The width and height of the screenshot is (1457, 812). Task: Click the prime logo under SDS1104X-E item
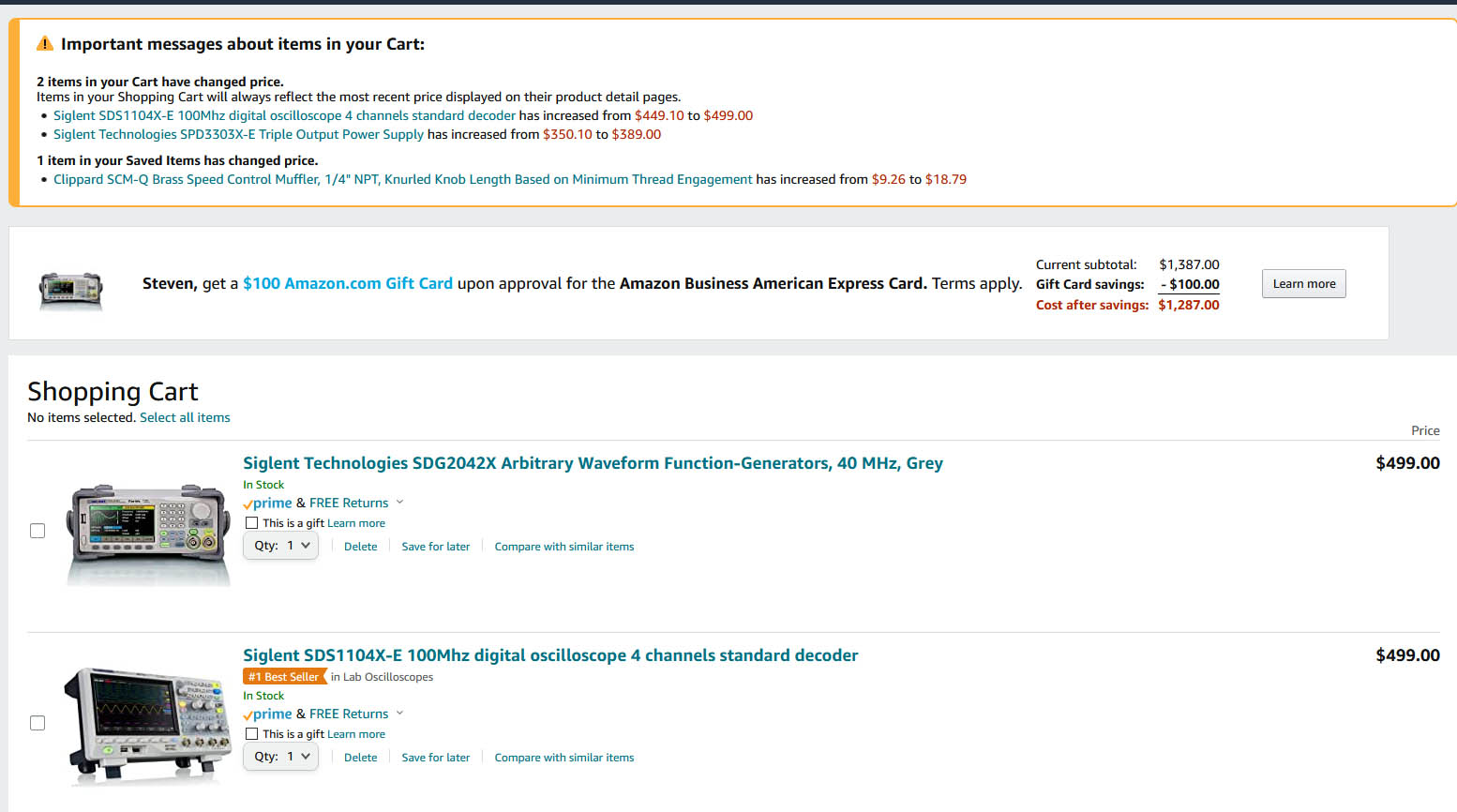coord(267,714)
